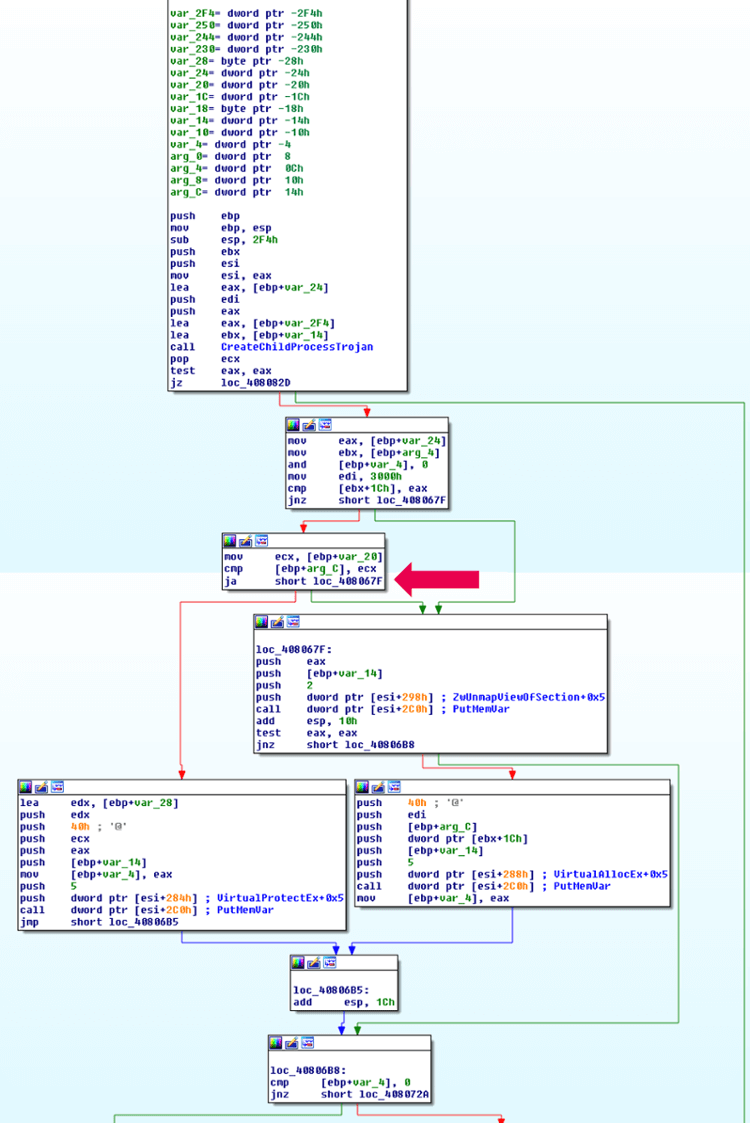Screen dimensions: 750x1123
Task: Select the CreateChildProcessTrojan call target
Action: tap(297, 347)
